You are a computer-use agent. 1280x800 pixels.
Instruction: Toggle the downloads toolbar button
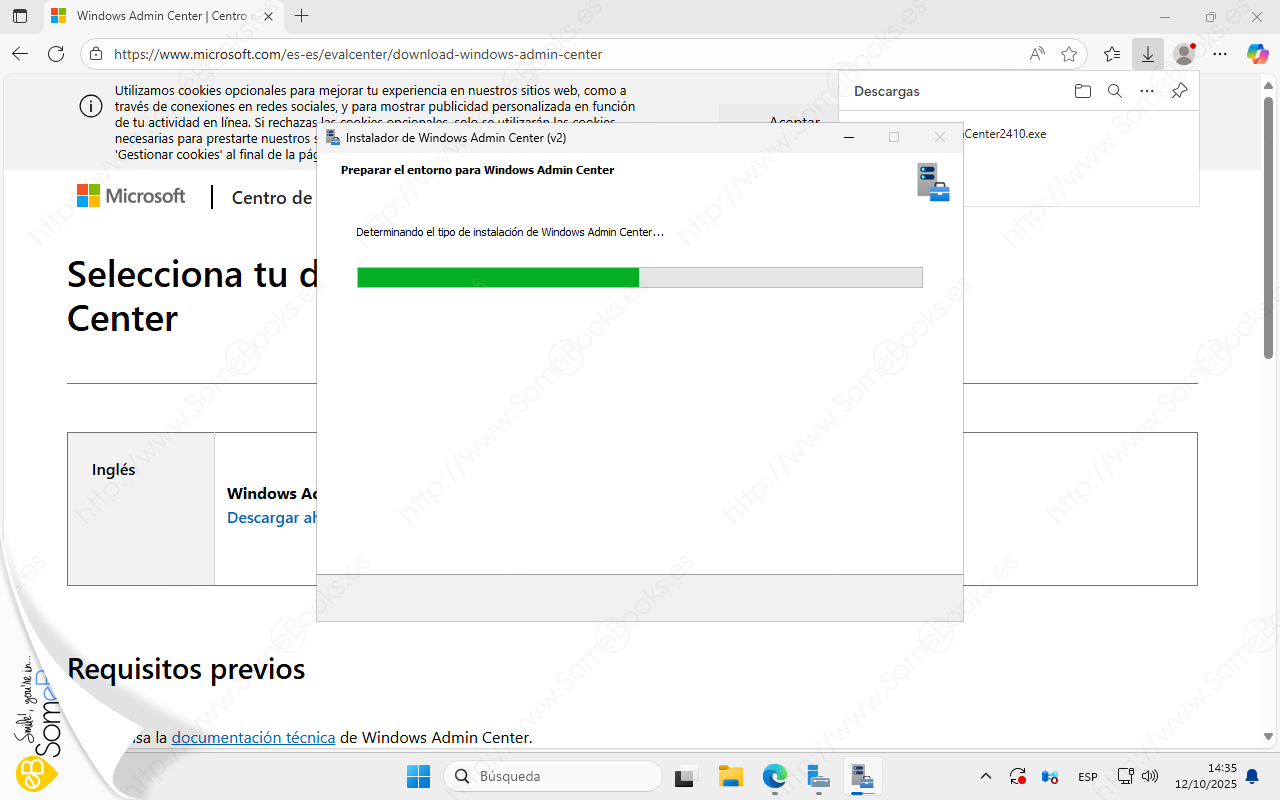coord(1148,54)
